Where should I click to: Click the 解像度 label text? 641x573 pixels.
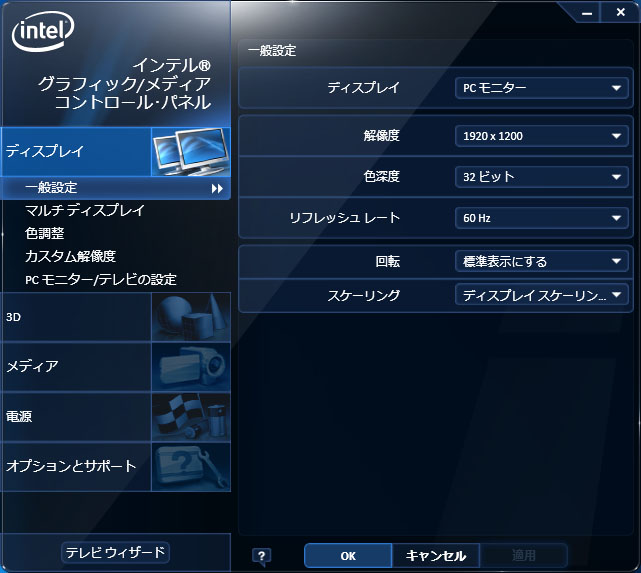click(x=381, y=136)
